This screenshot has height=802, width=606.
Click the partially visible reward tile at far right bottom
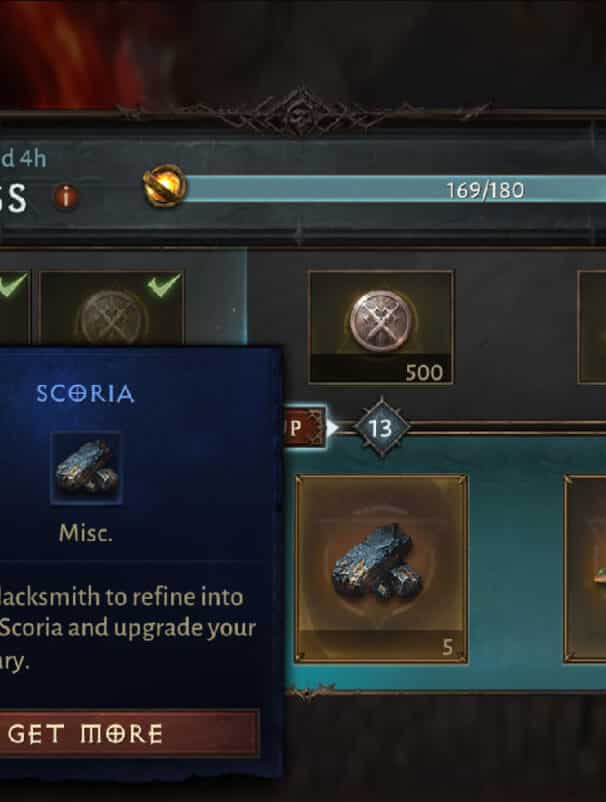(x=586, y=569)
